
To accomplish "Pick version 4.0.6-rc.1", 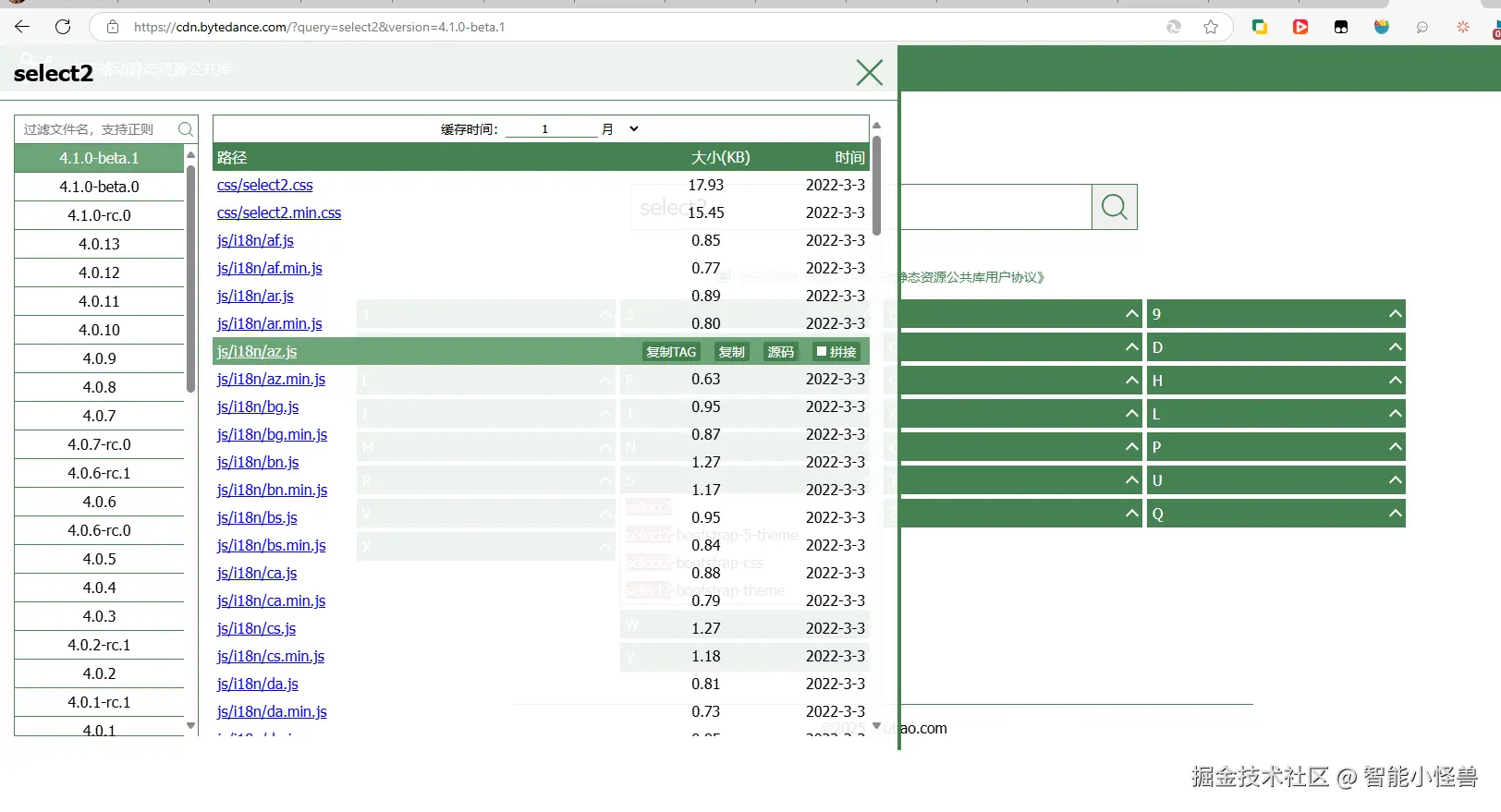I will pyautogui.click(x=99, y=473).
